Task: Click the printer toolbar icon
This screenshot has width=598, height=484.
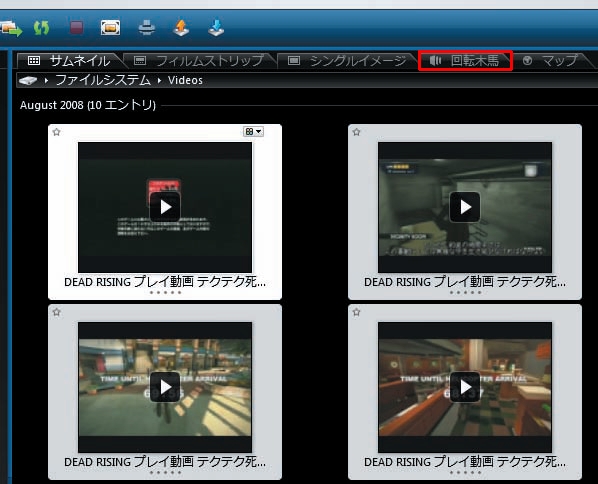Action: pyautogui.click(x=147, y=28)
